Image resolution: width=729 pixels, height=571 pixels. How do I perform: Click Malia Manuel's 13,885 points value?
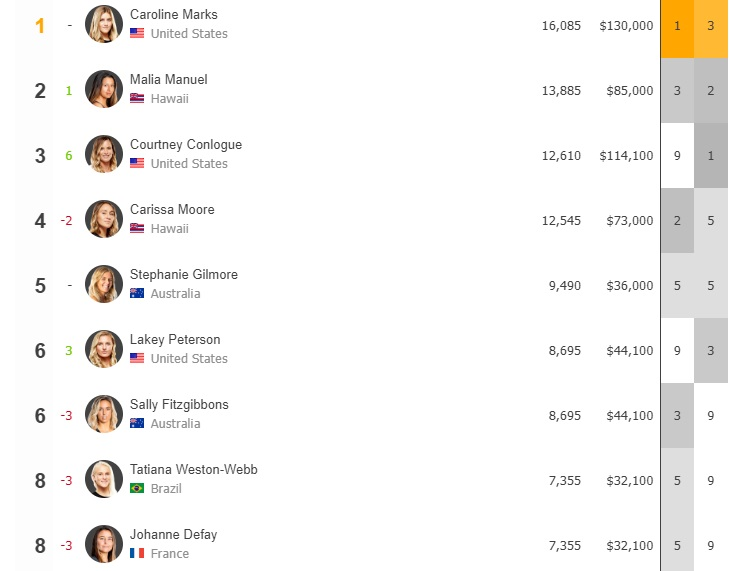tap(561, 91)
